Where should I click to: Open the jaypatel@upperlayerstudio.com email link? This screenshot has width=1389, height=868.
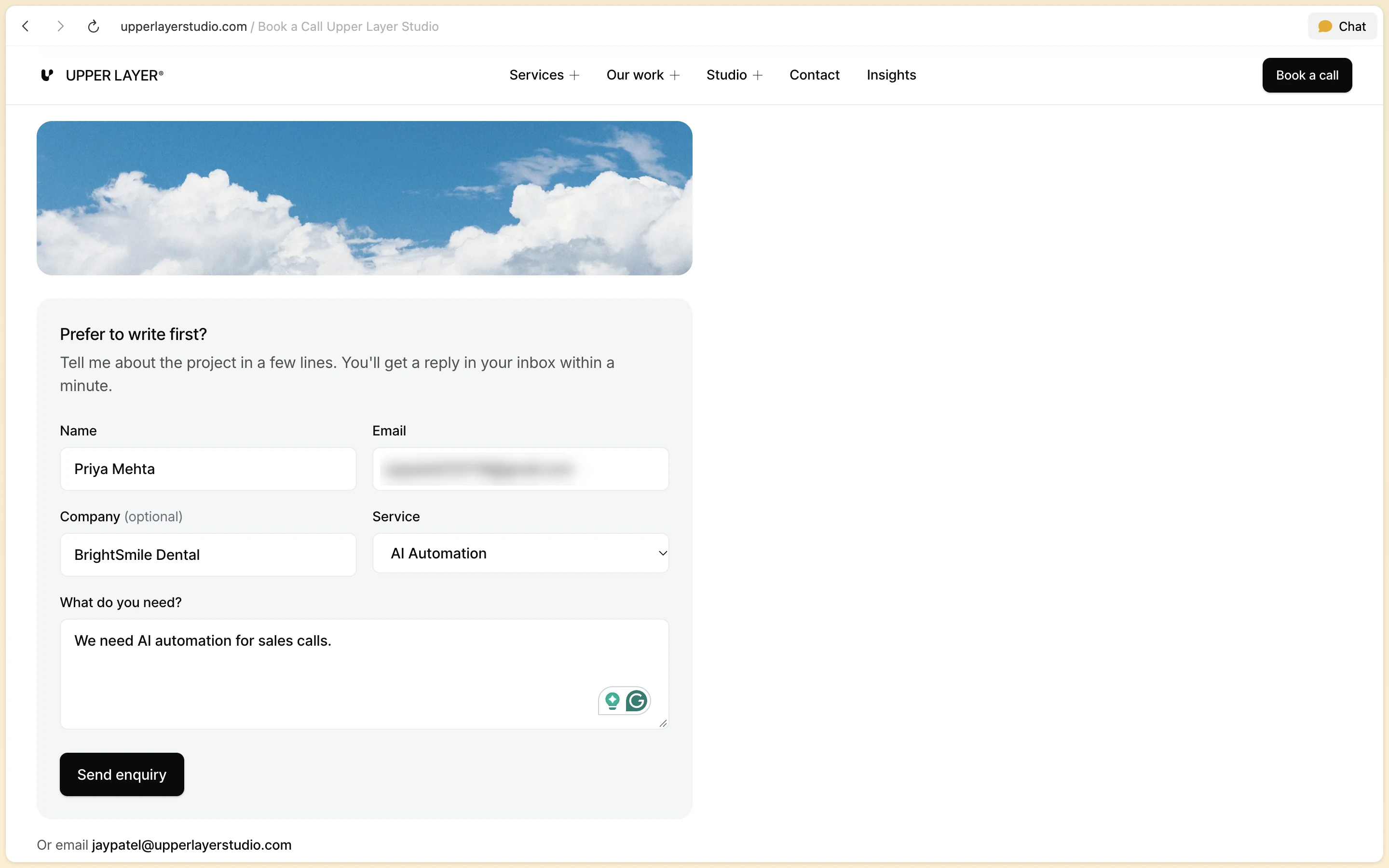(x=191, y=845)
